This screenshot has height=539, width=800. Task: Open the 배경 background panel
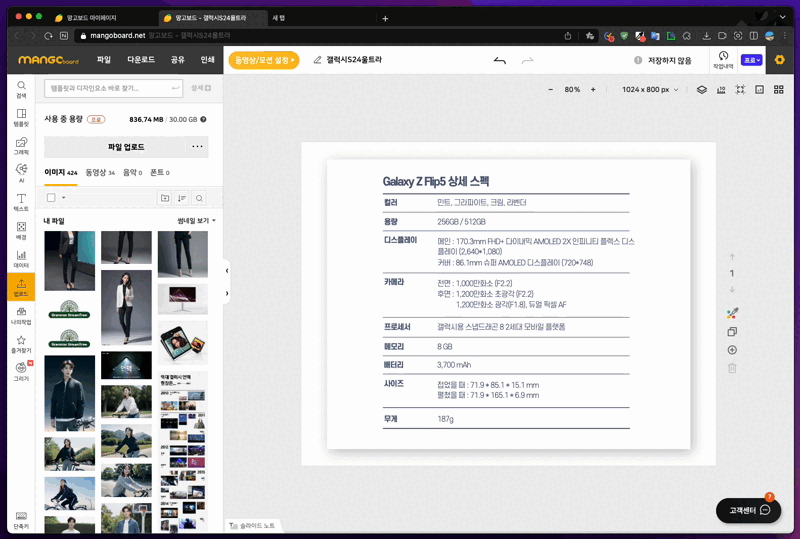point(21,231)
